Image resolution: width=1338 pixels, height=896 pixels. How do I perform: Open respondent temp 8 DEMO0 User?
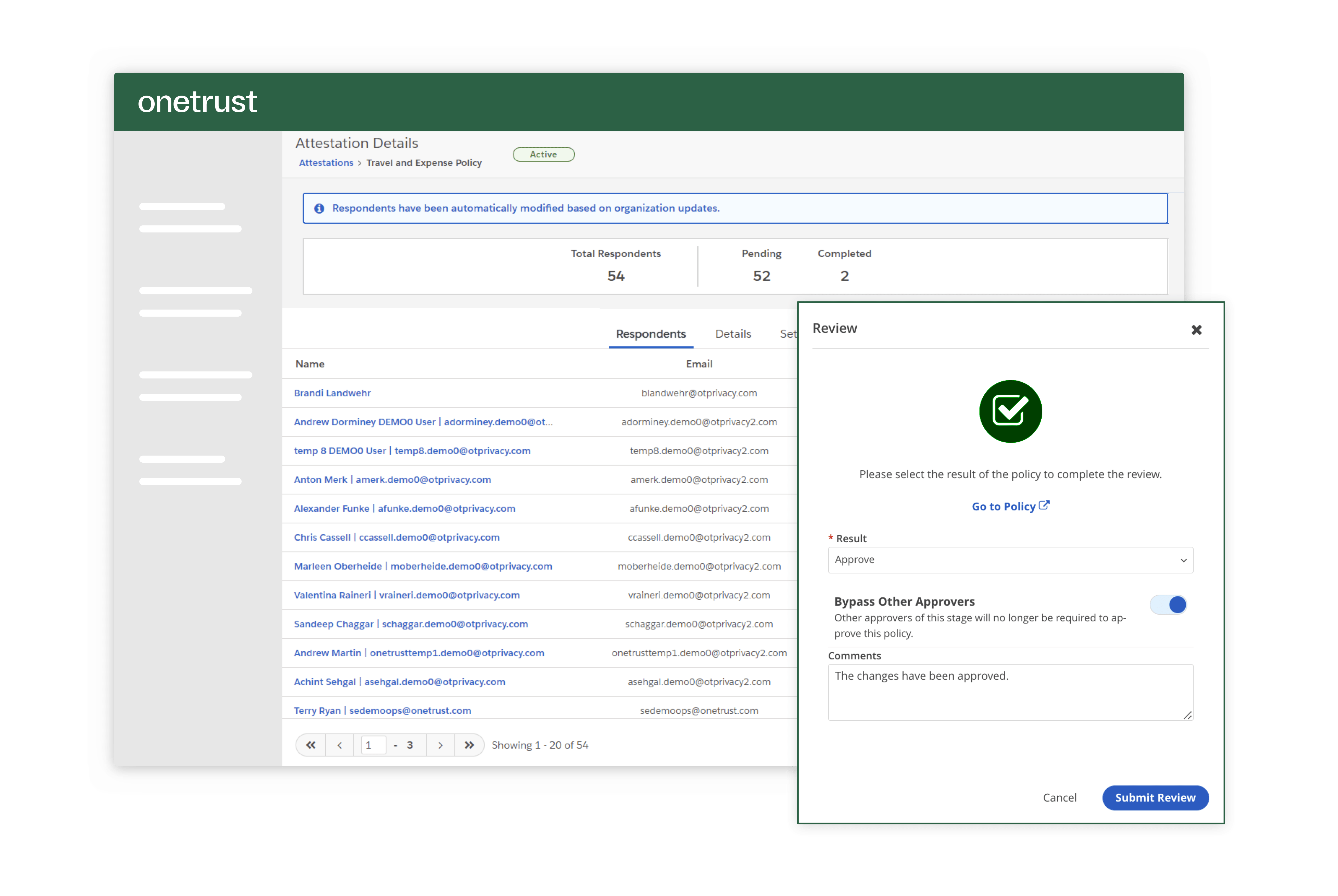point(412,451)
